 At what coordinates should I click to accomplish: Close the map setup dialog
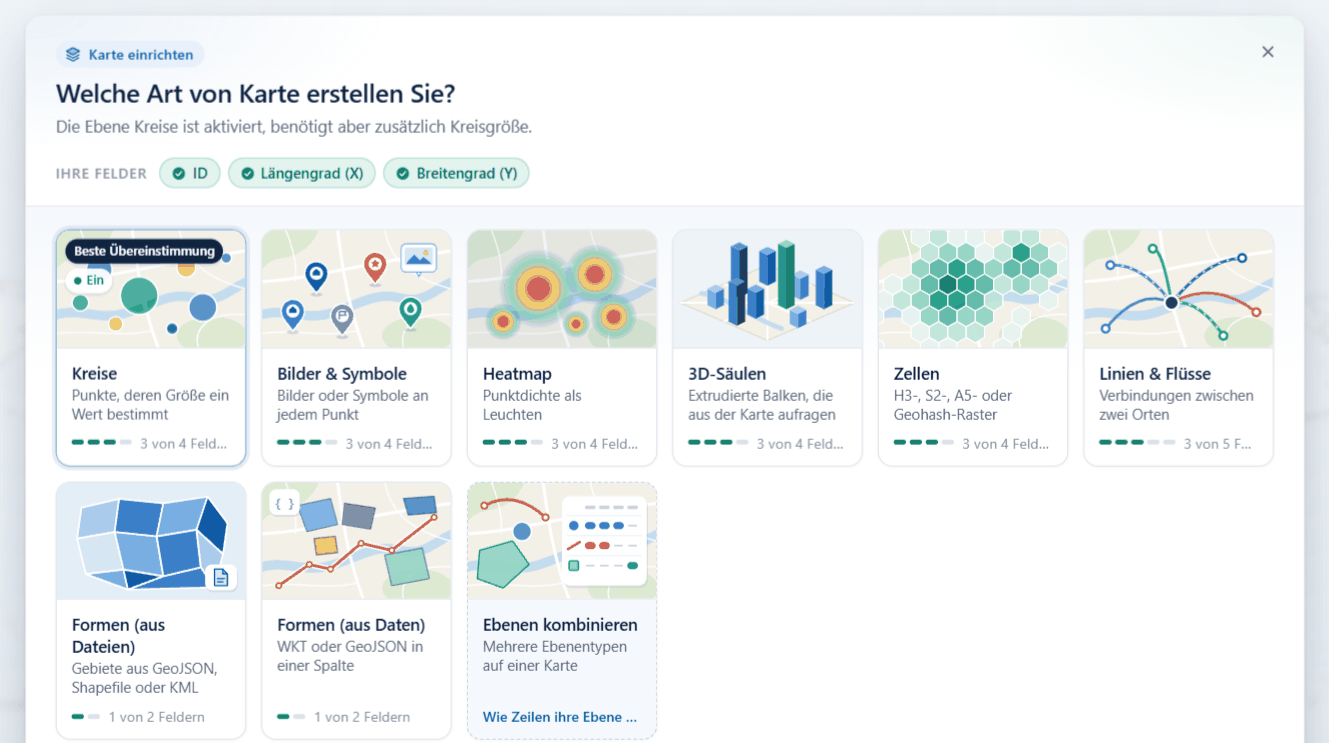[x=1267, y=52]
